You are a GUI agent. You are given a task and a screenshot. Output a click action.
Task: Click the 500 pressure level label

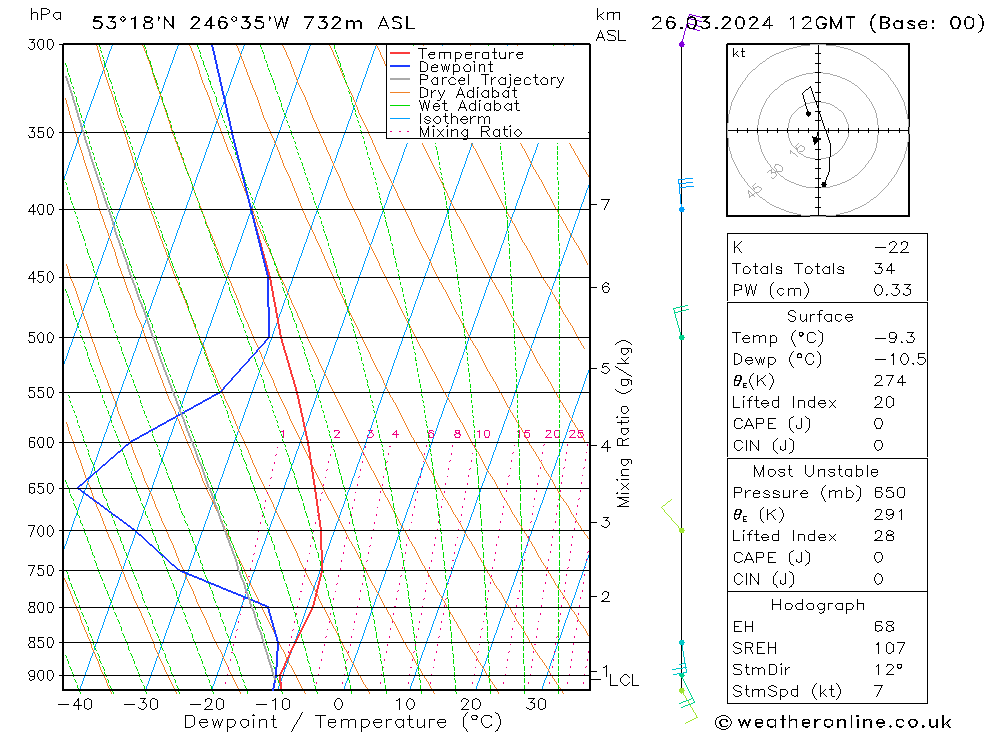point(41,337)
